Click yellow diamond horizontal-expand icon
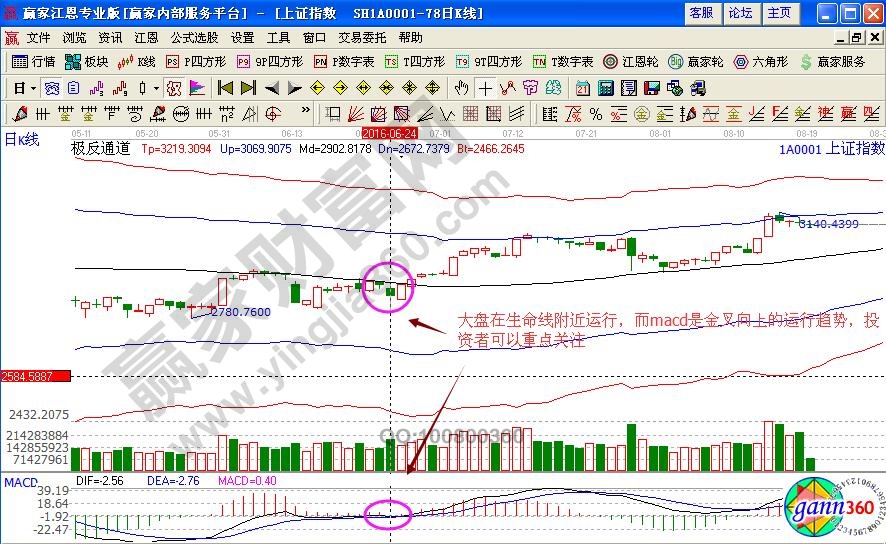This screenshot has width=886, height=544. pyautogui.click(x=364, y=88)
